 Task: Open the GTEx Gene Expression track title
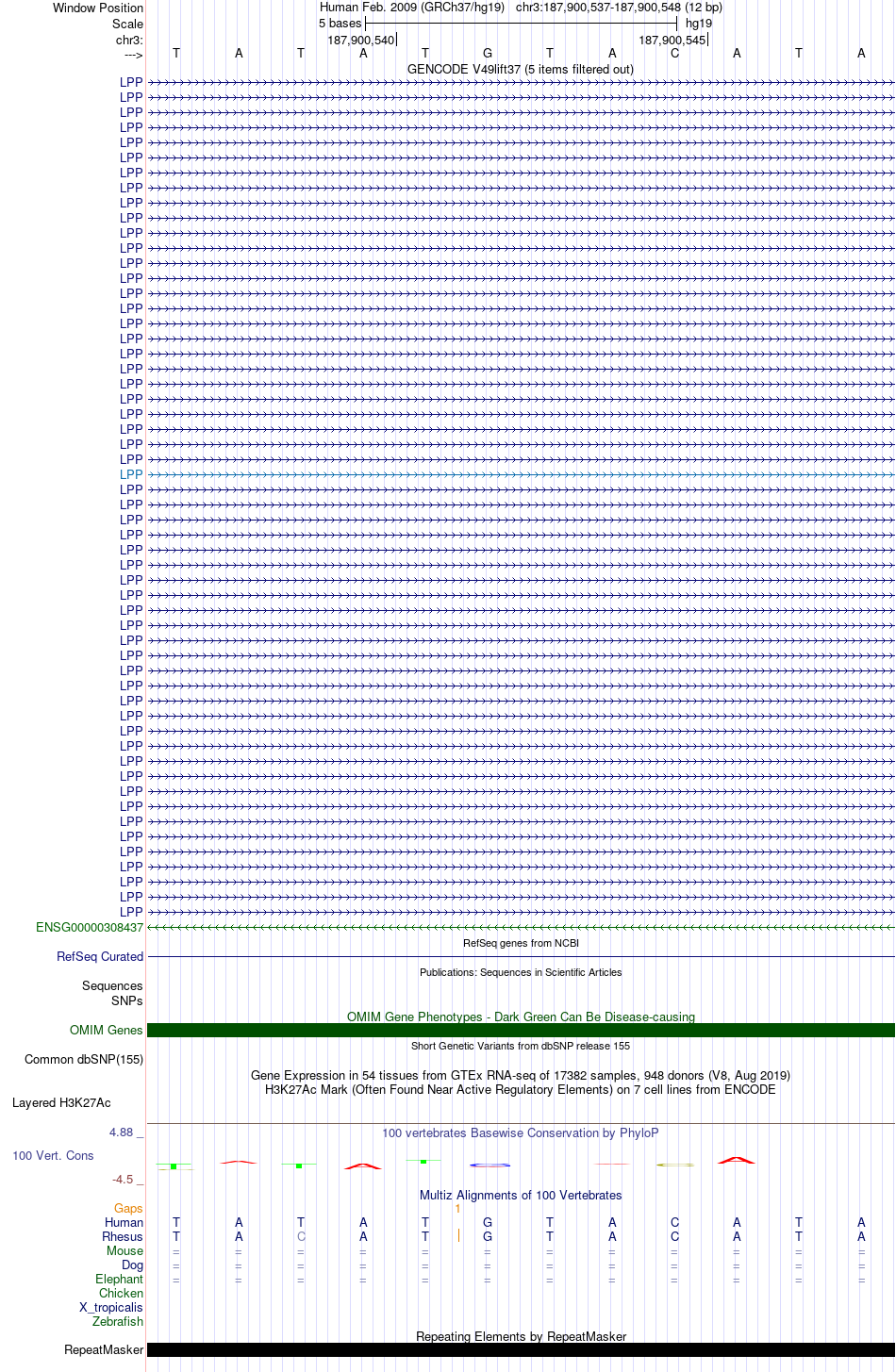pos(521,1075)
